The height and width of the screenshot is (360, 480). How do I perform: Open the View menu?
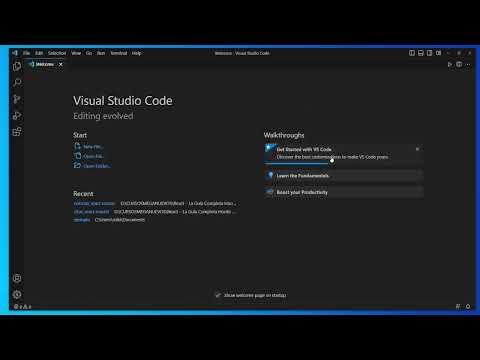coord(76,53)
